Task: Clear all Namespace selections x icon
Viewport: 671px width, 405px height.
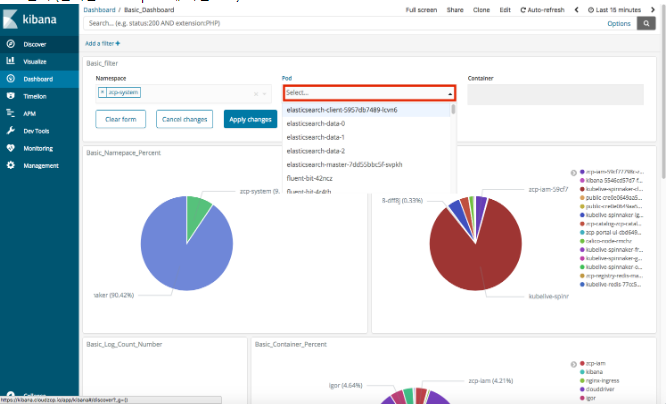Action: [256, 94]
